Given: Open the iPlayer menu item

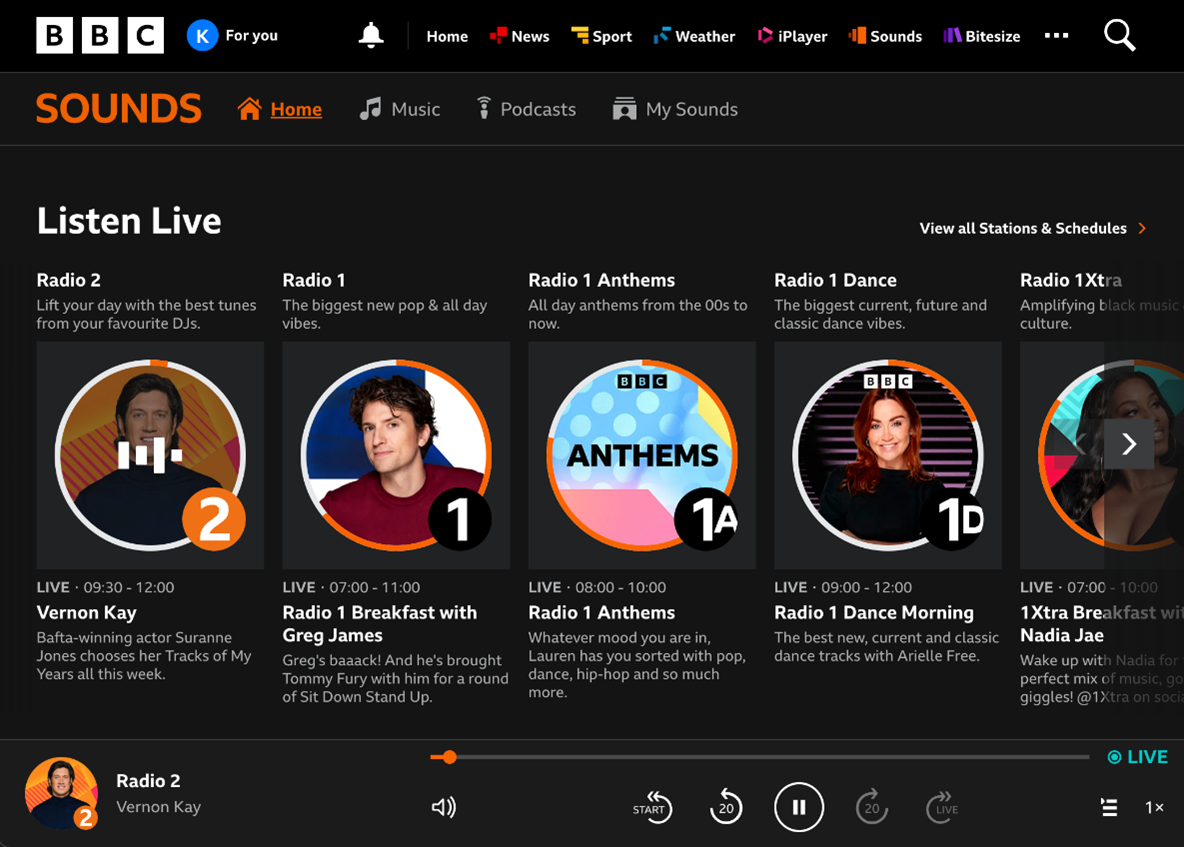Looking at the screenshot, I should click(792, 35).
